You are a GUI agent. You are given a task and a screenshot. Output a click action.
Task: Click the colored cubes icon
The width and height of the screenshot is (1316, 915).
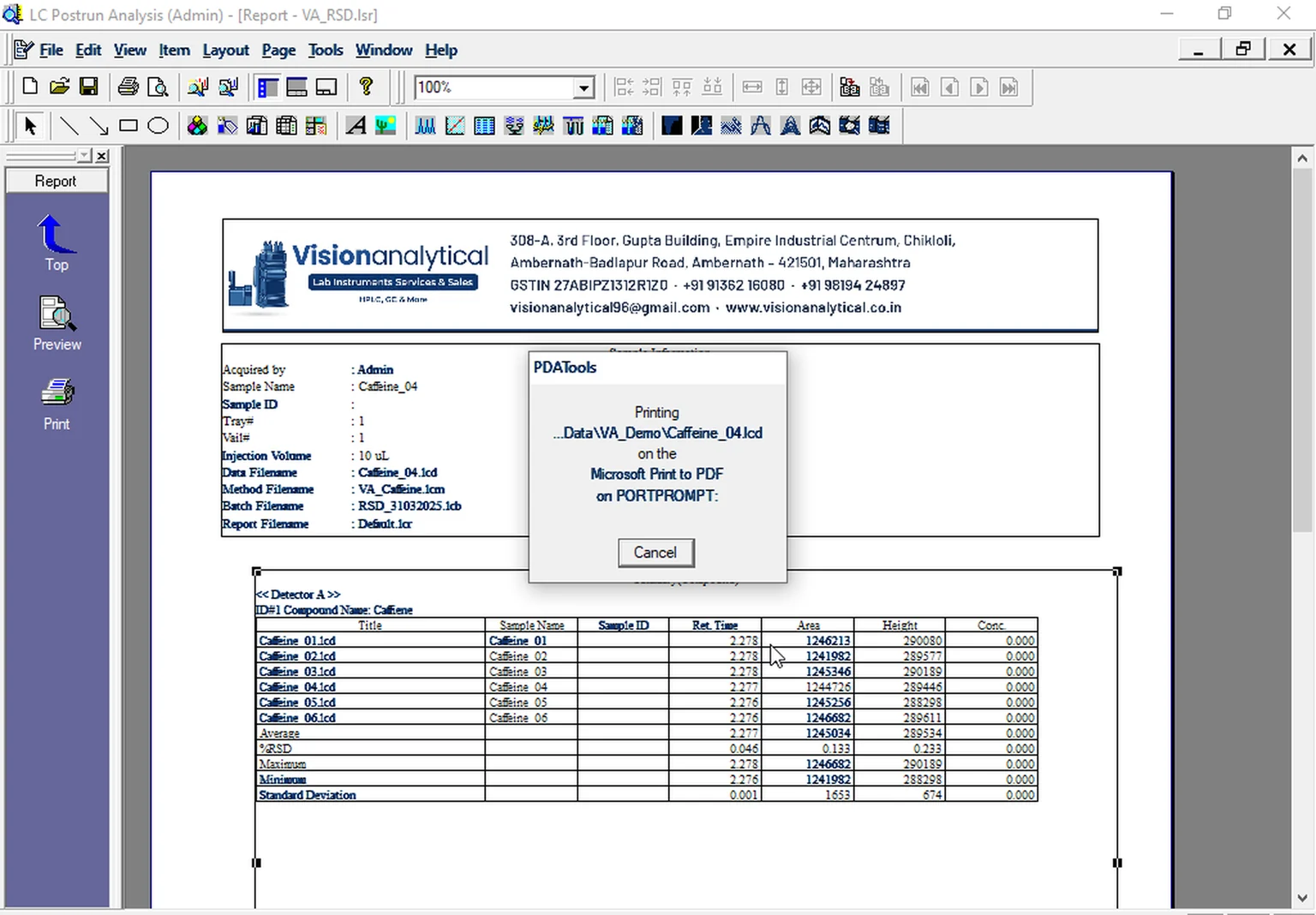tap(197, 126)
